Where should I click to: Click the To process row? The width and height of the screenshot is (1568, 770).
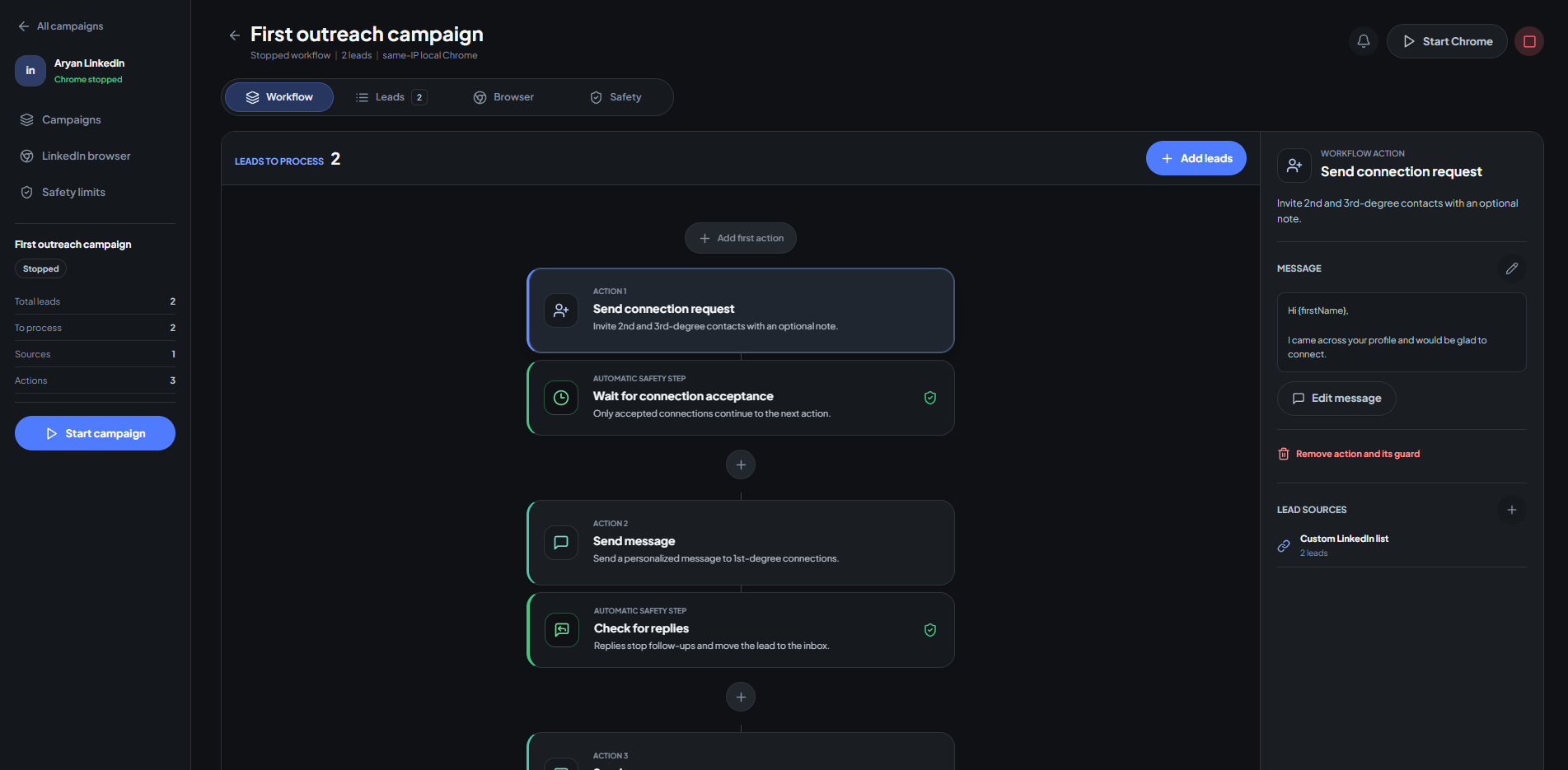pos(95,328)
